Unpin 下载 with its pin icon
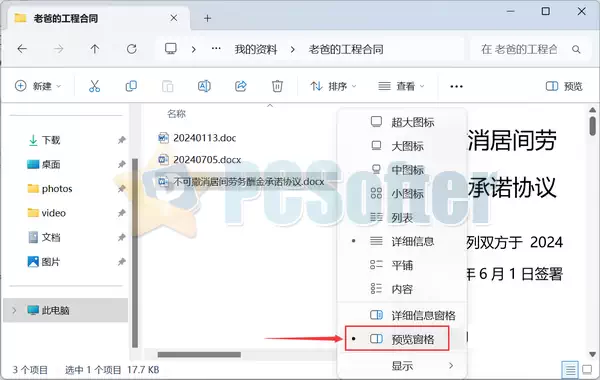 tap(121, 140)
